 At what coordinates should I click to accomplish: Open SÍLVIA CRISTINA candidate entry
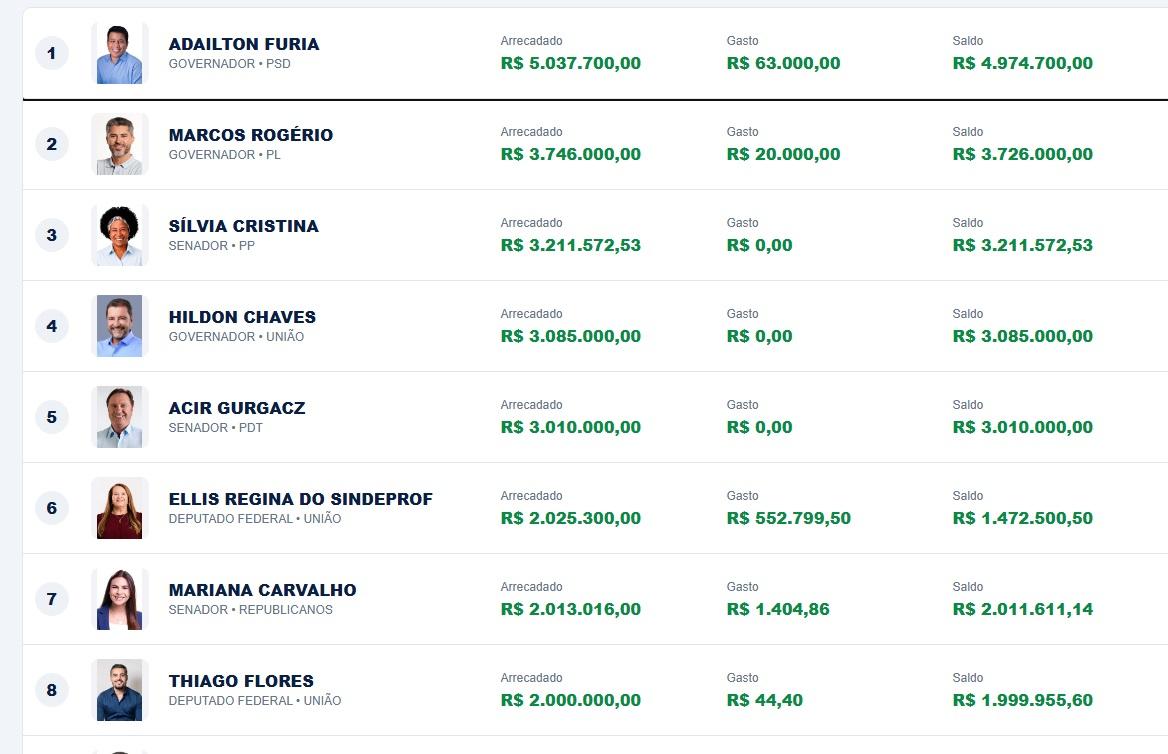coord(244,226)
